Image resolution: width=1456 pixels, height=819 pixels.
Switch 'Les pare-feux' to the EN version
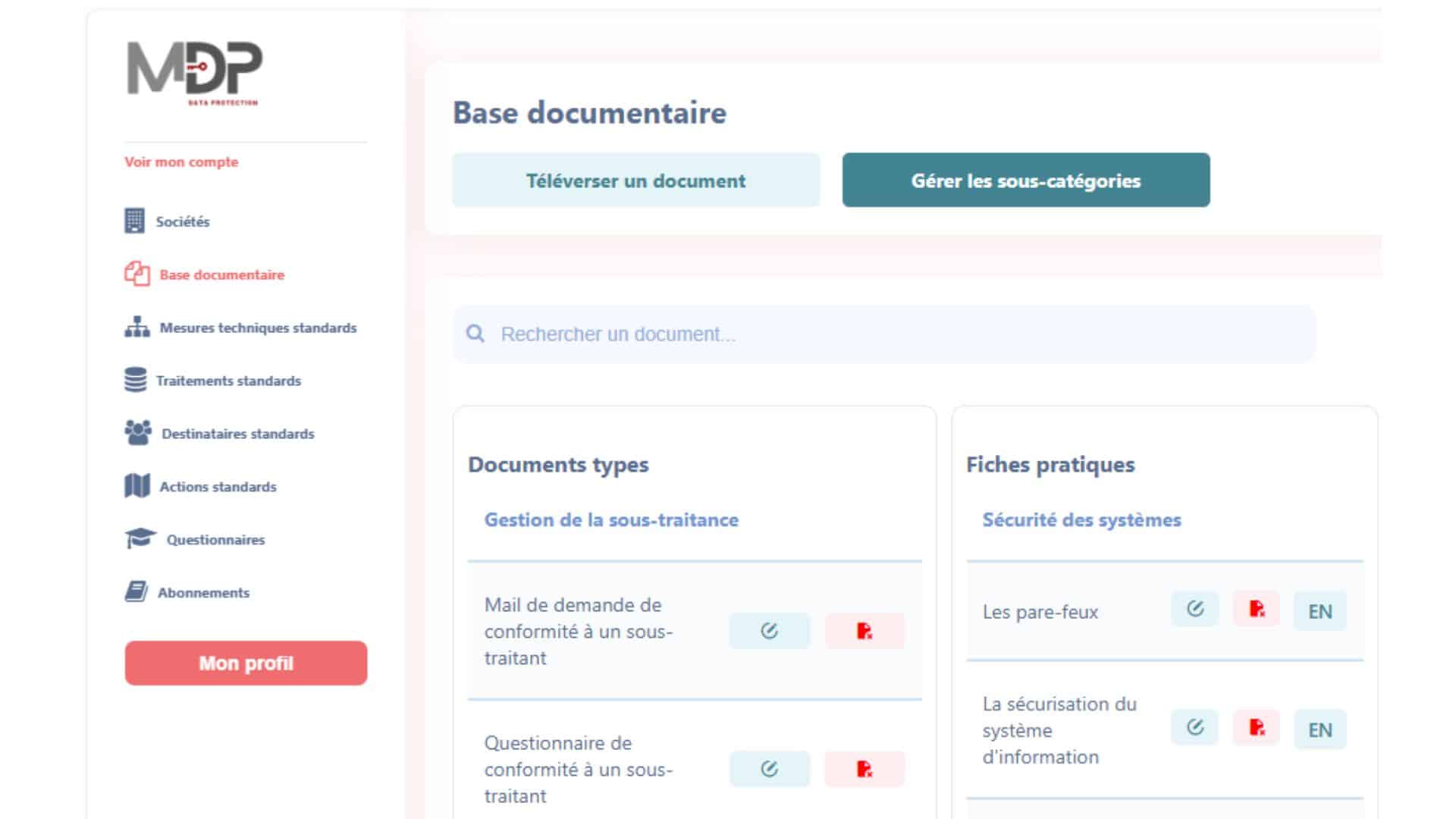[x=1319, y=610]
